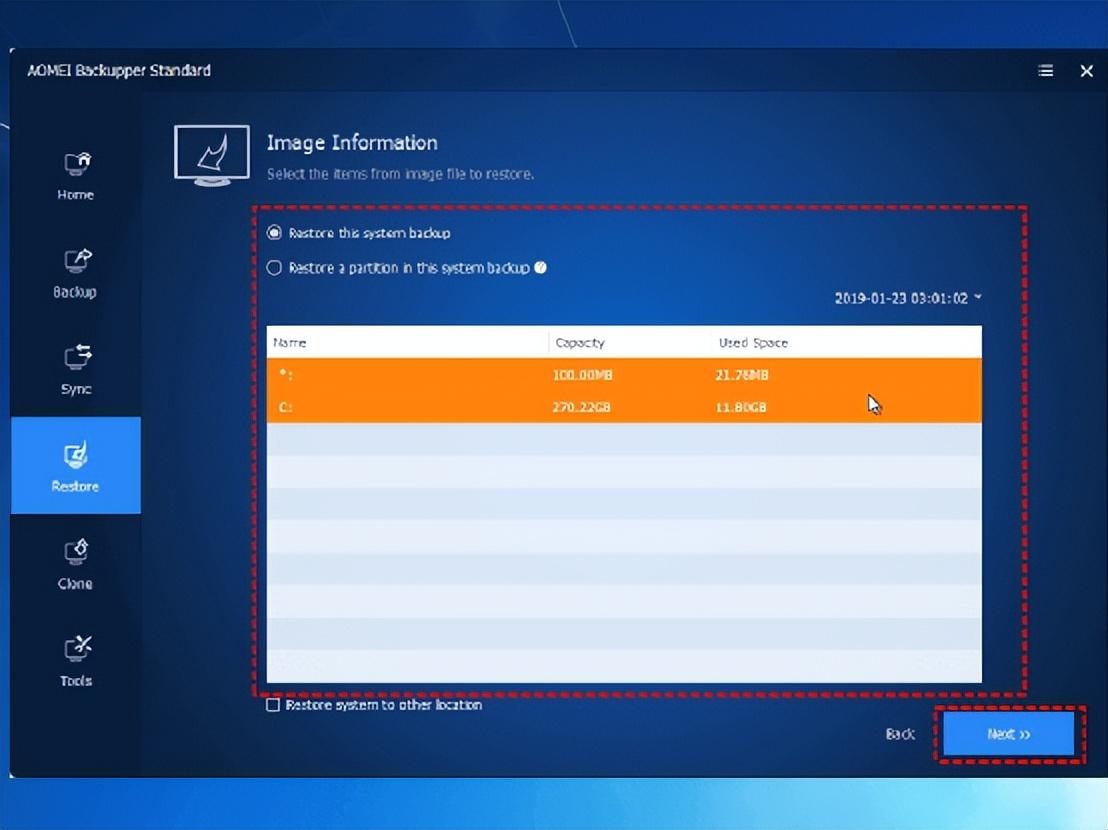This screenshot has height=830, width=1108.
Task: Select Restore this system backup radio button
Action: pos(274,233)
